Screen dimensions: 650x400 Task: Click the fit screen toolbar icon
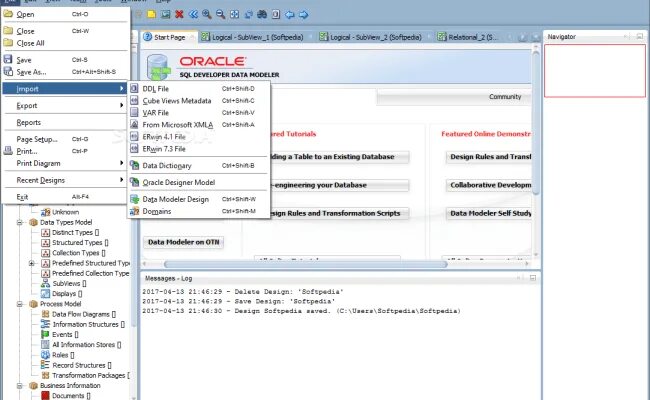click(x=234, y=15)
